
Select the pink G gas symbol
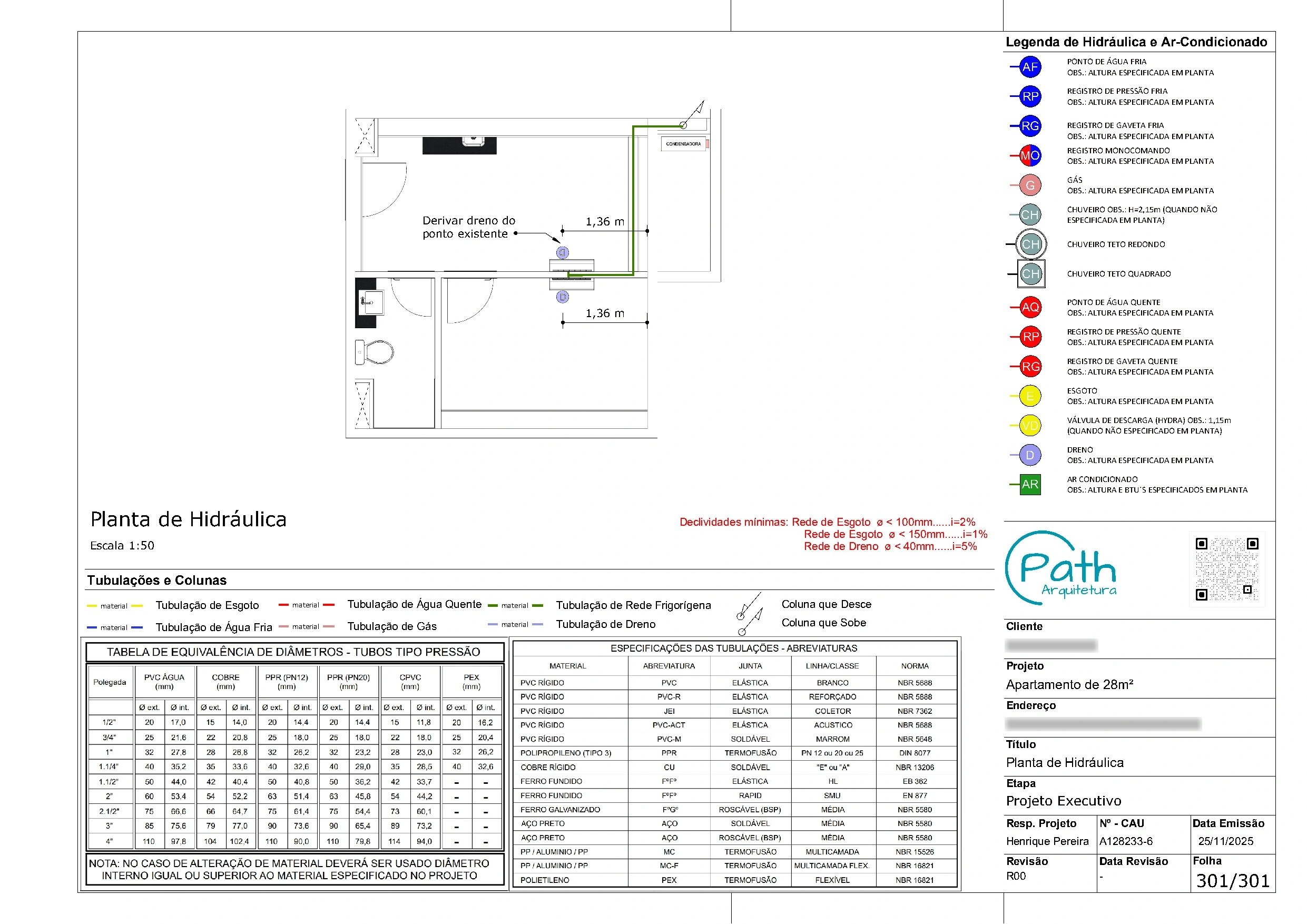click(x=1029, y=185)
